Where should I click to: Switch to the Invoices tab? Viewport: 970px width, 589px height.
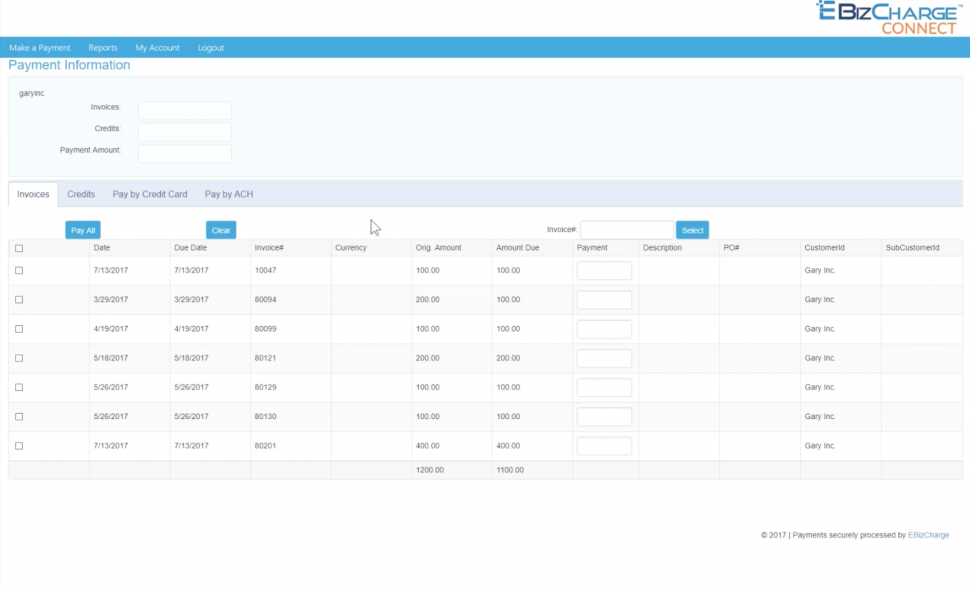tap(32, 194)
